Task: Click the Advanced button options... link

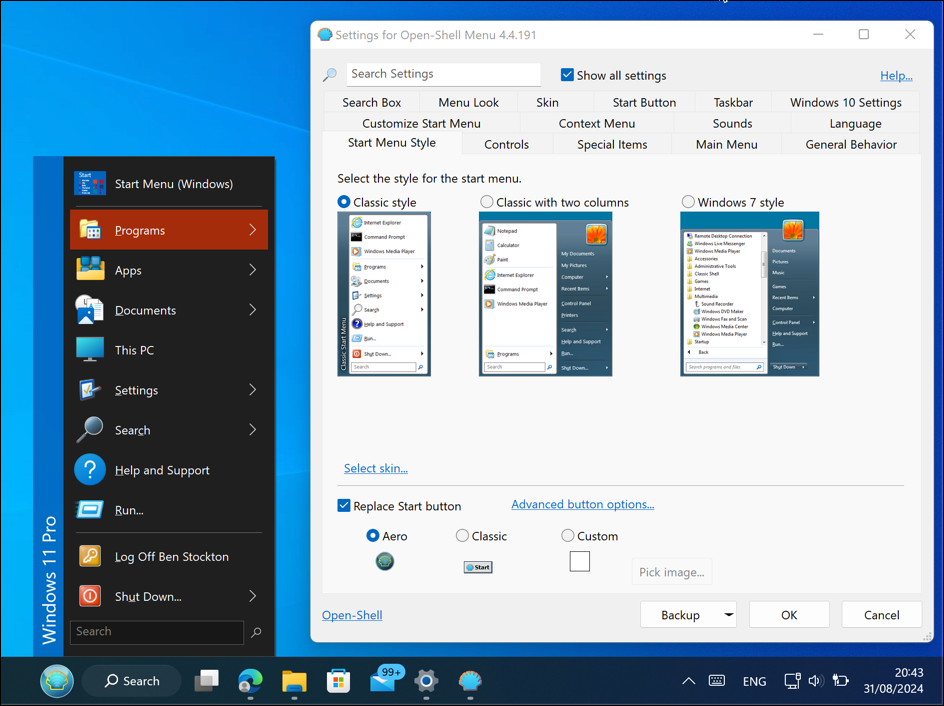Action: (x=582, y=505)
